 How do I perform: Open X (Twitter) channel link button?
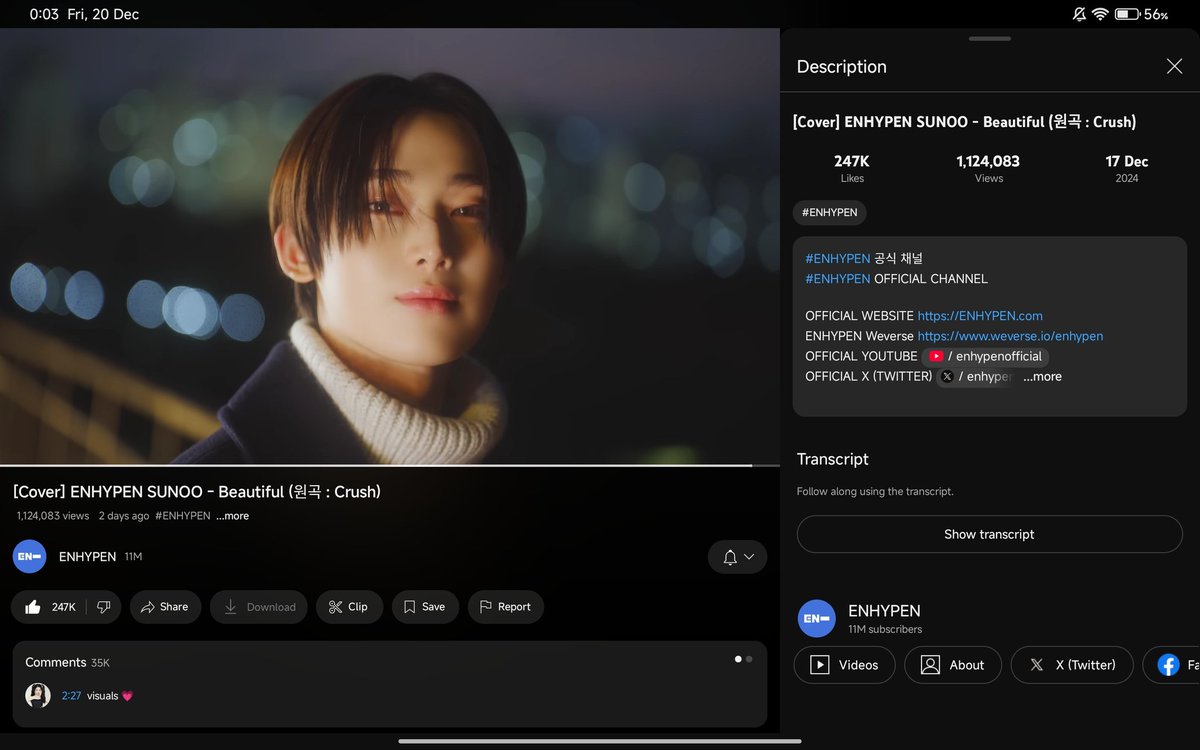click(x=1072, y=665)
